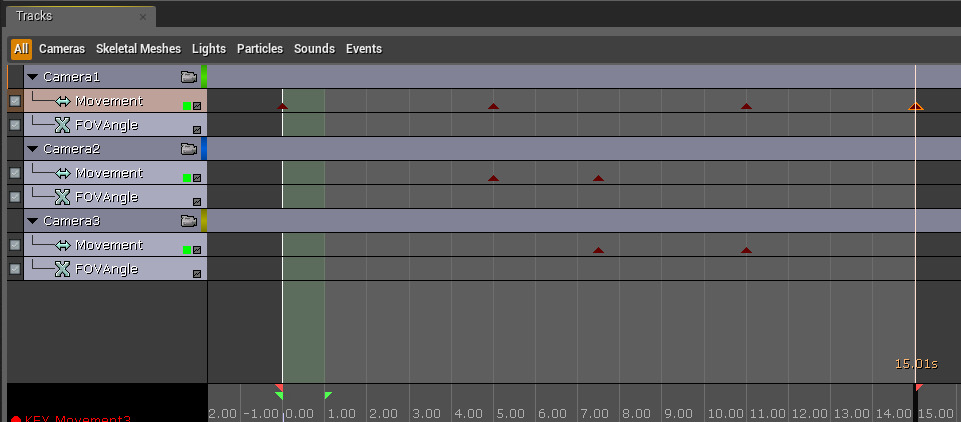Select Camera3 FOVAngle track icon
961x422 pixels.
click(x=63, y=269)
